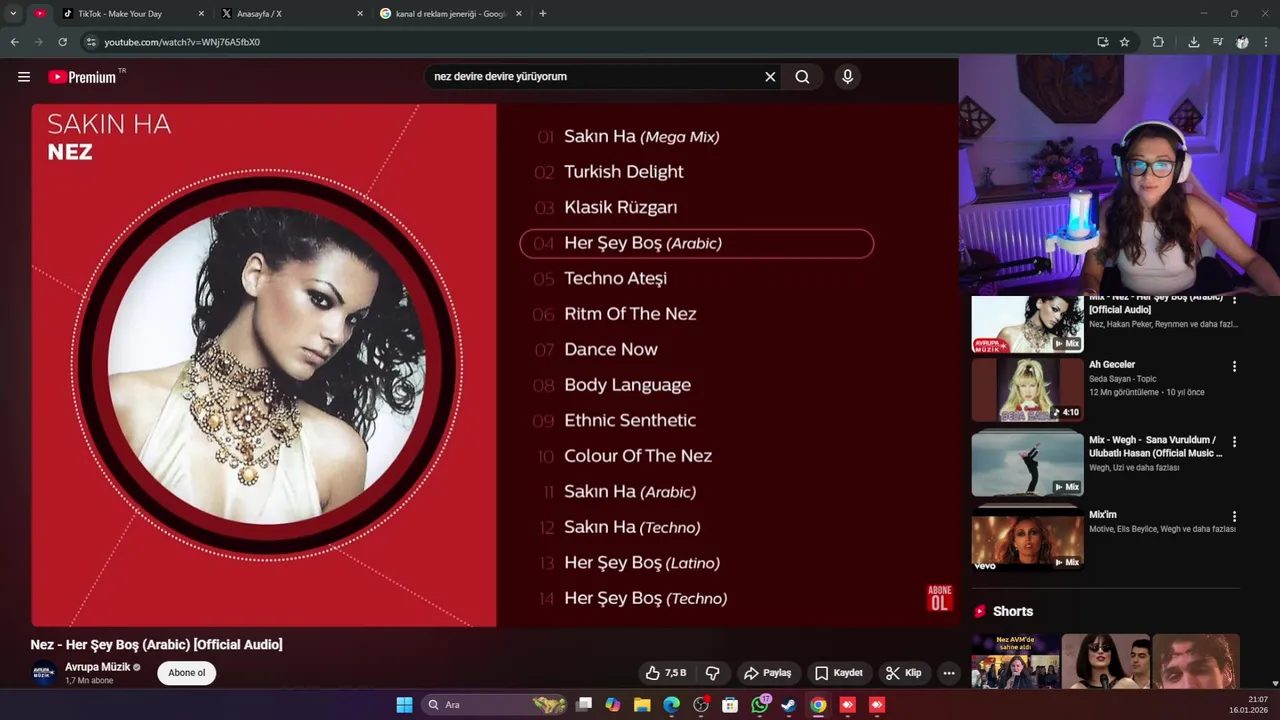Viewport: 1280px width, 720px height.
Task: Switch to kanal d reklam jeneriği Google tab
Action: click(x=450, y=14)
